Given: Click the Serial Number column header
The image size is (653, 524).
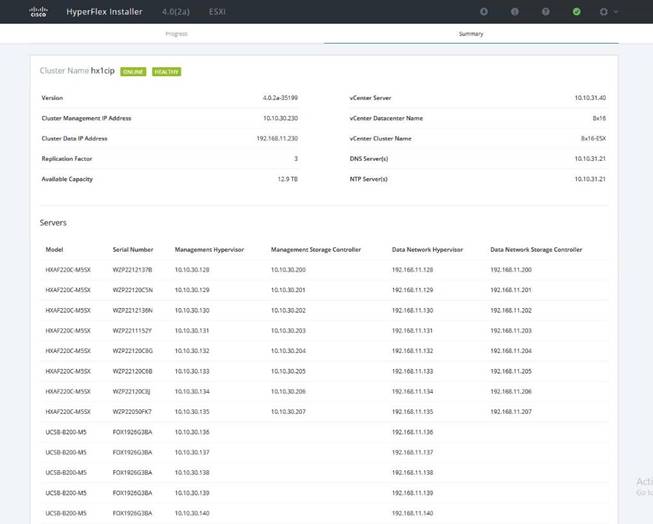Looking at the screenshot, I should 133,250.
